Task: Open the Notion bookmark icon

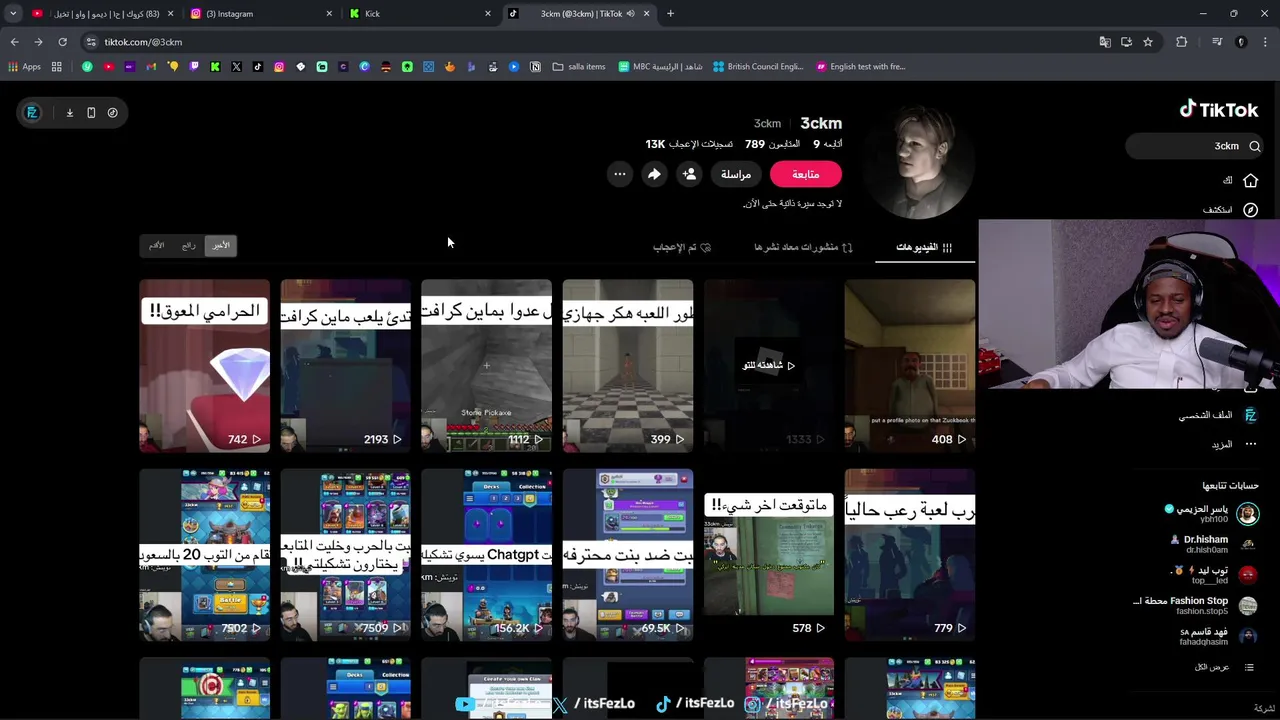Action: pos(535,67)
